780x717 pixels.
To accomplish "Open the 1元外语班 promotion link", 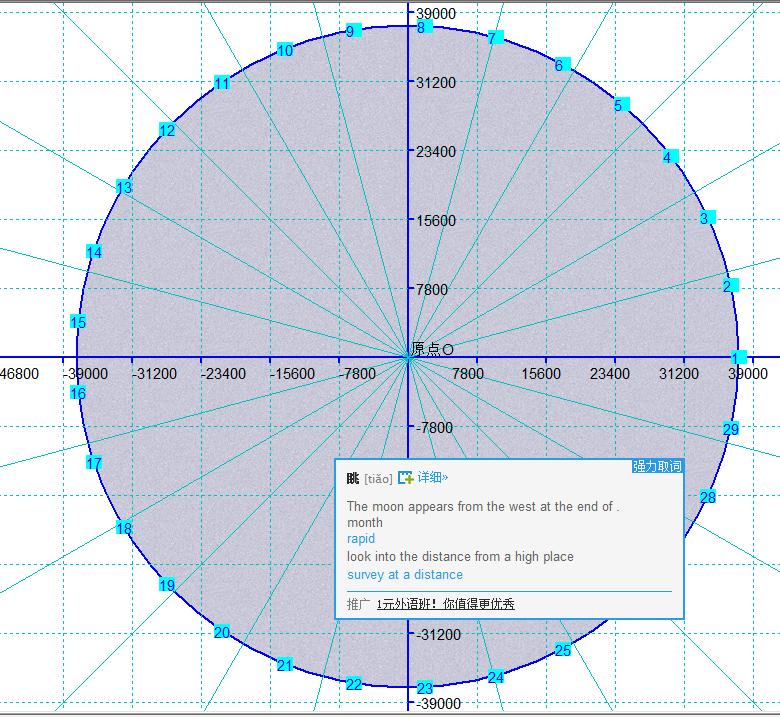I will click(x=446, y=604).
